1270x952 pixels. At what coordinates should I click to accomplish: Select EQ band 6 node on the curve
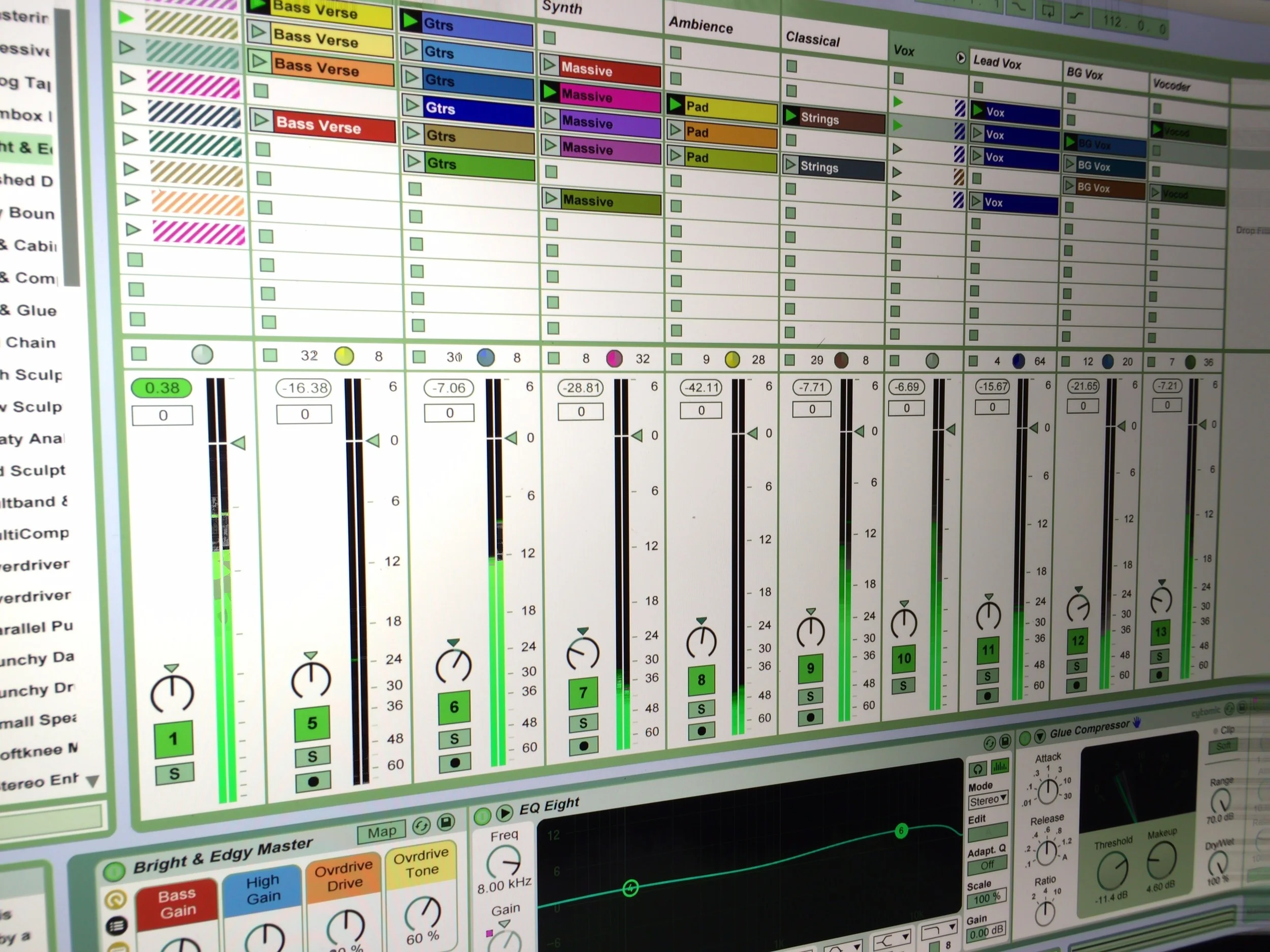pyautogui.click(x=901, y=830)
